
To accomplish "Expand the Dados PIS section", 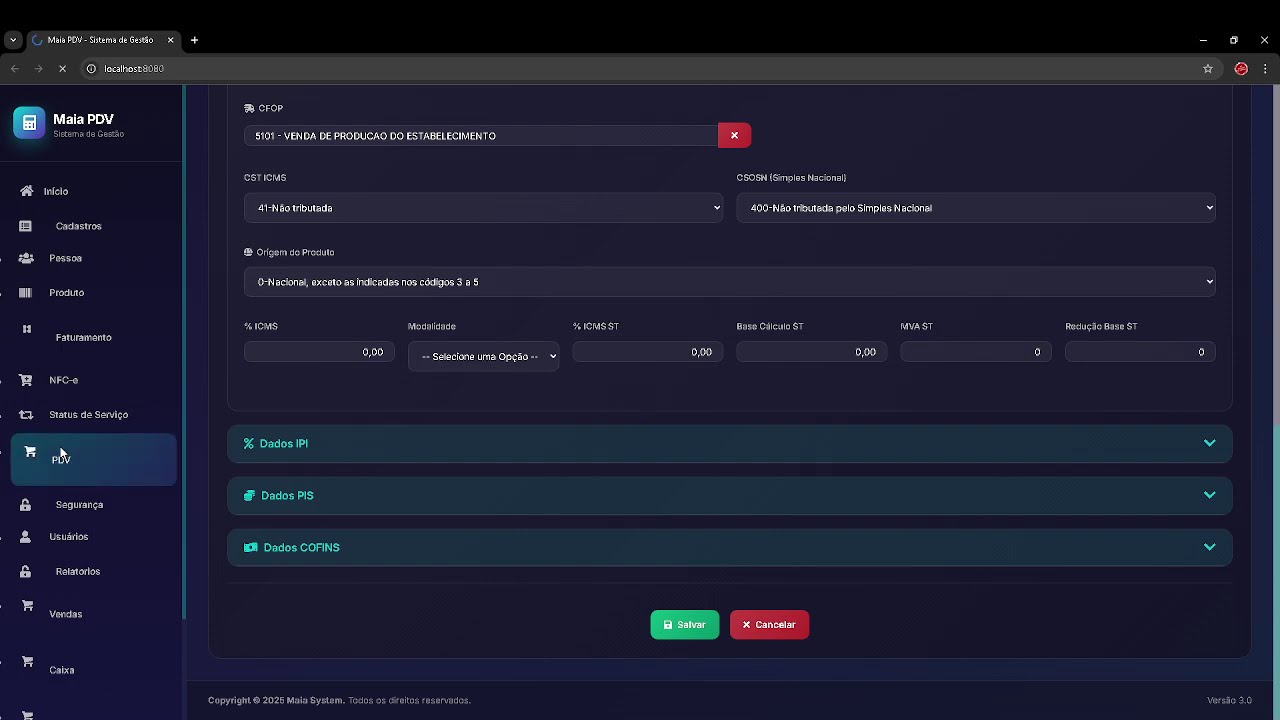I will pyautogui.click(x=730, y=495).
